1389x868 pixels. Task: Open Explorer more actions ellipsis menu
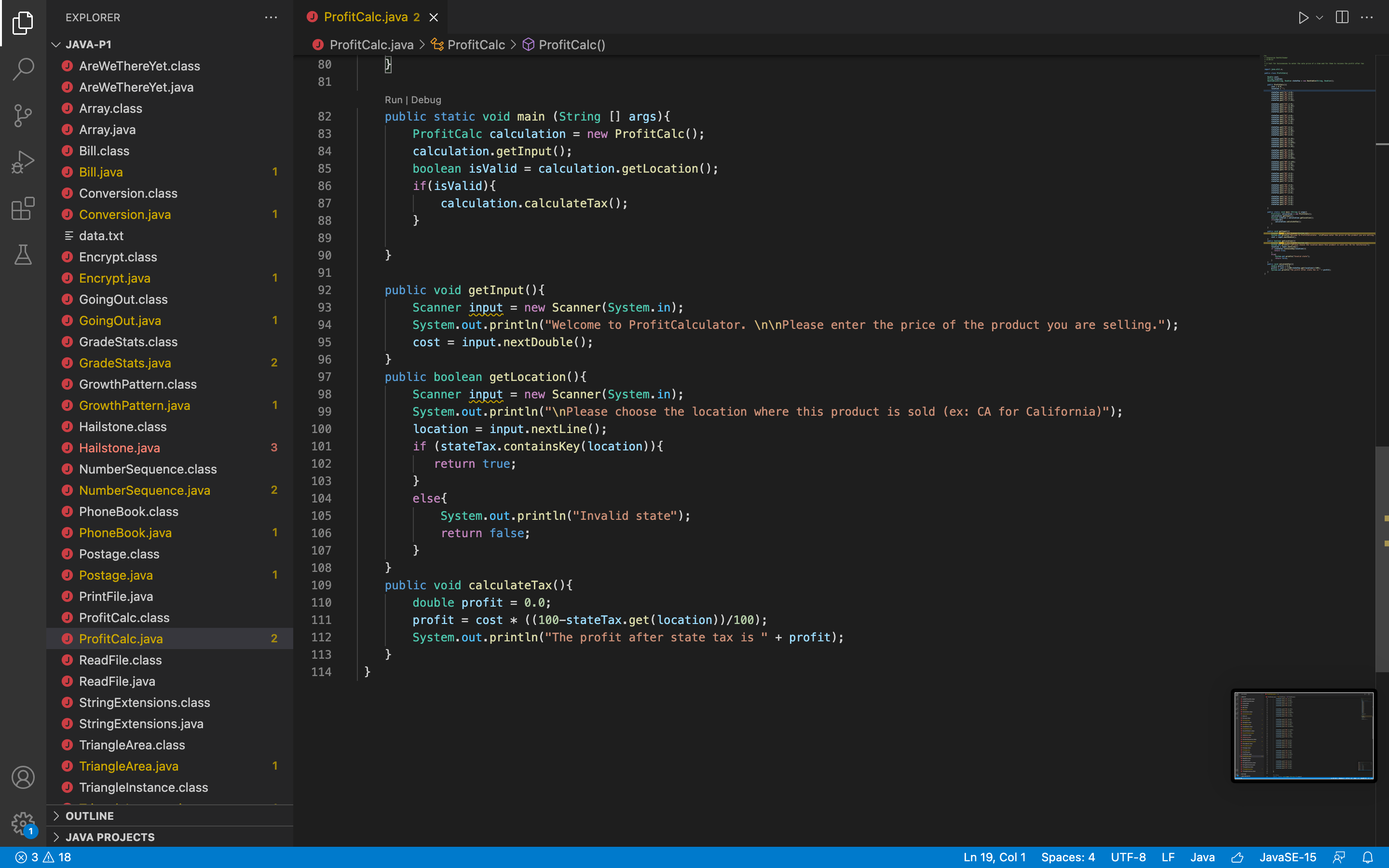tap(271, 17)
